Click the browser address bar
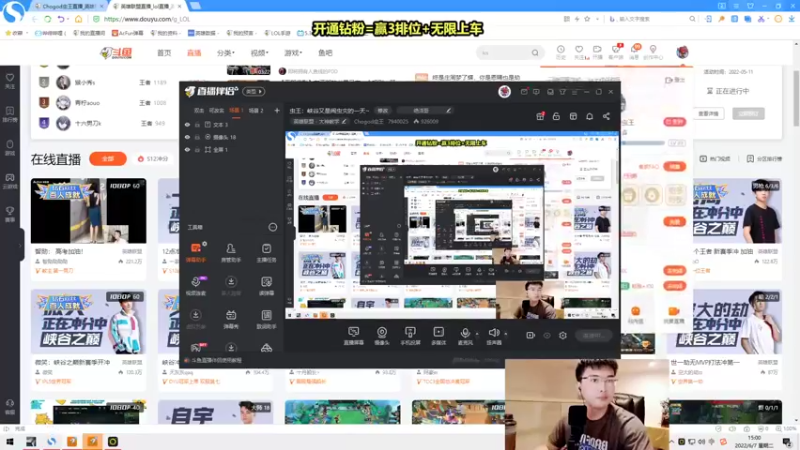800x450 pixels. point(327,19)
